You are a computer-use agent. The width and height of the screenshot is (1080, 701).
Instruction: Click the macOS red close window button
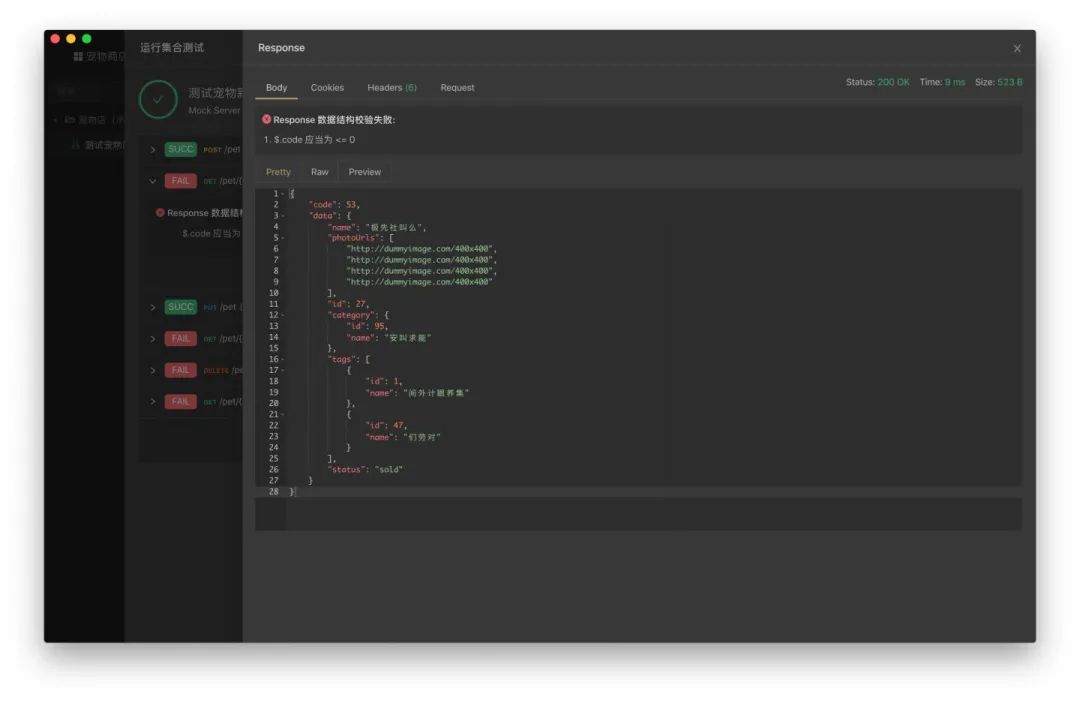click(55, 39)
